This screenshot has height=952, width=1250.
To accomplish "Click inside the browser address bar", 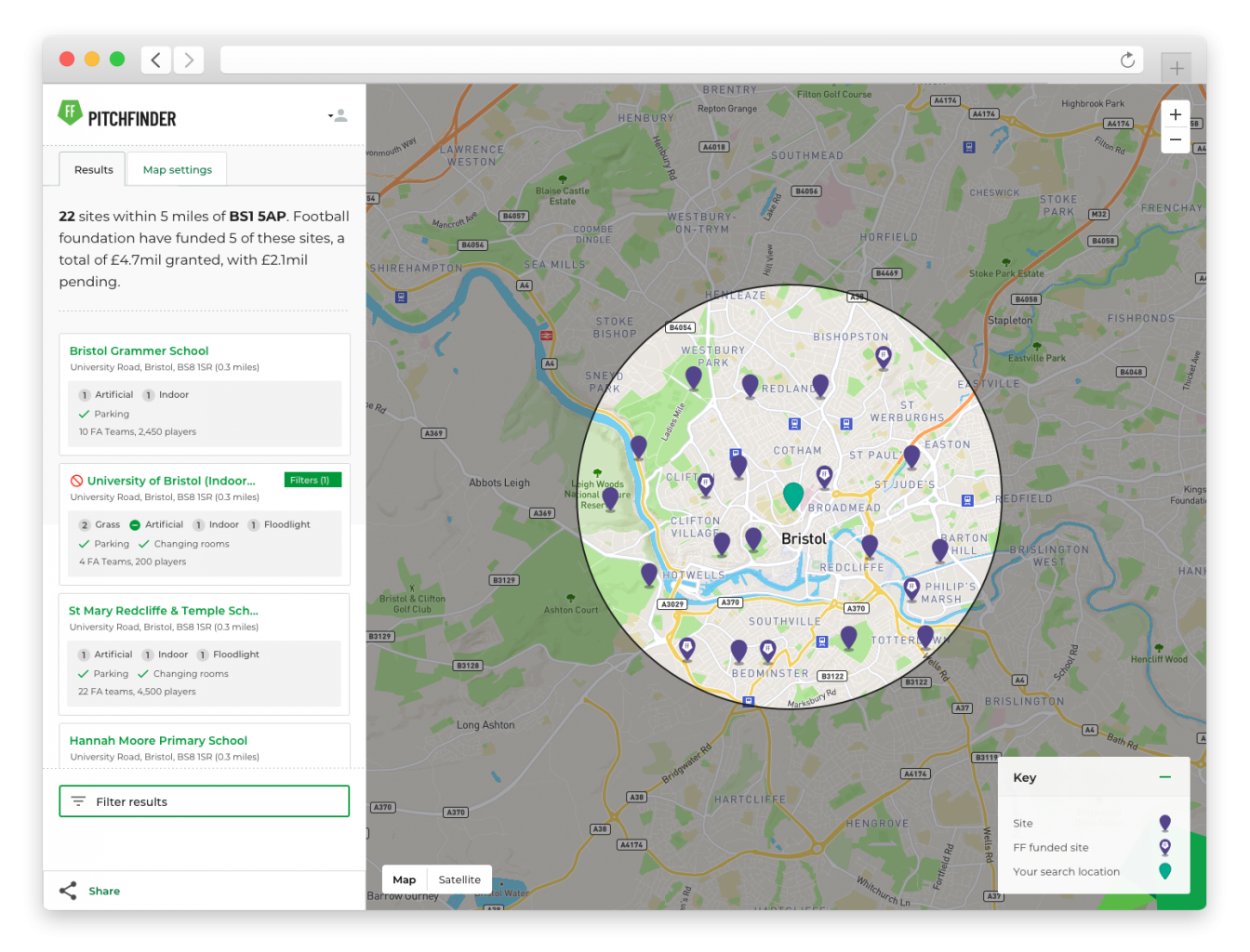I will [651, 59].
